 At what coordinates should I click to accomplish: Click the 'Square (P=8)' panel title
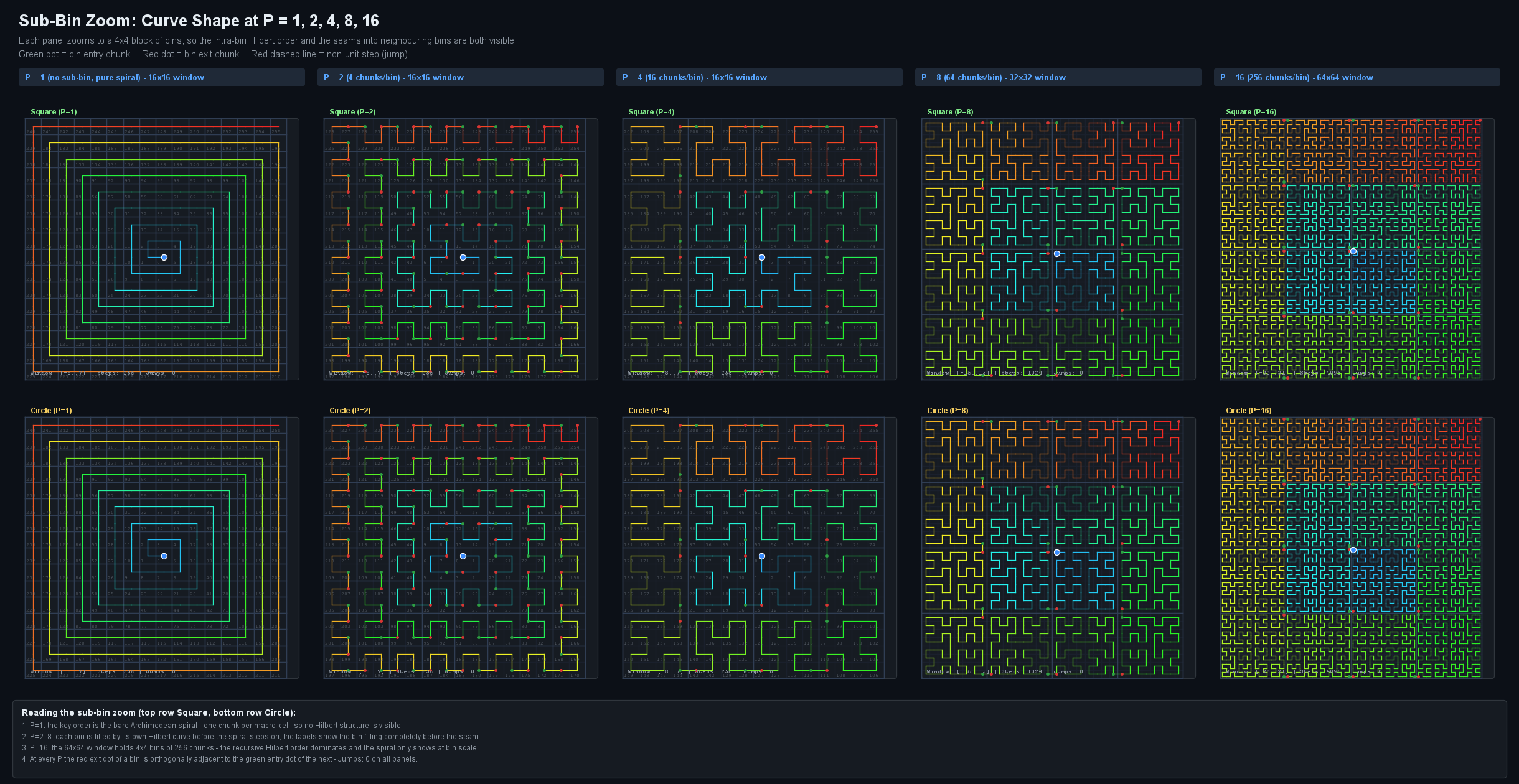point(950,112)
